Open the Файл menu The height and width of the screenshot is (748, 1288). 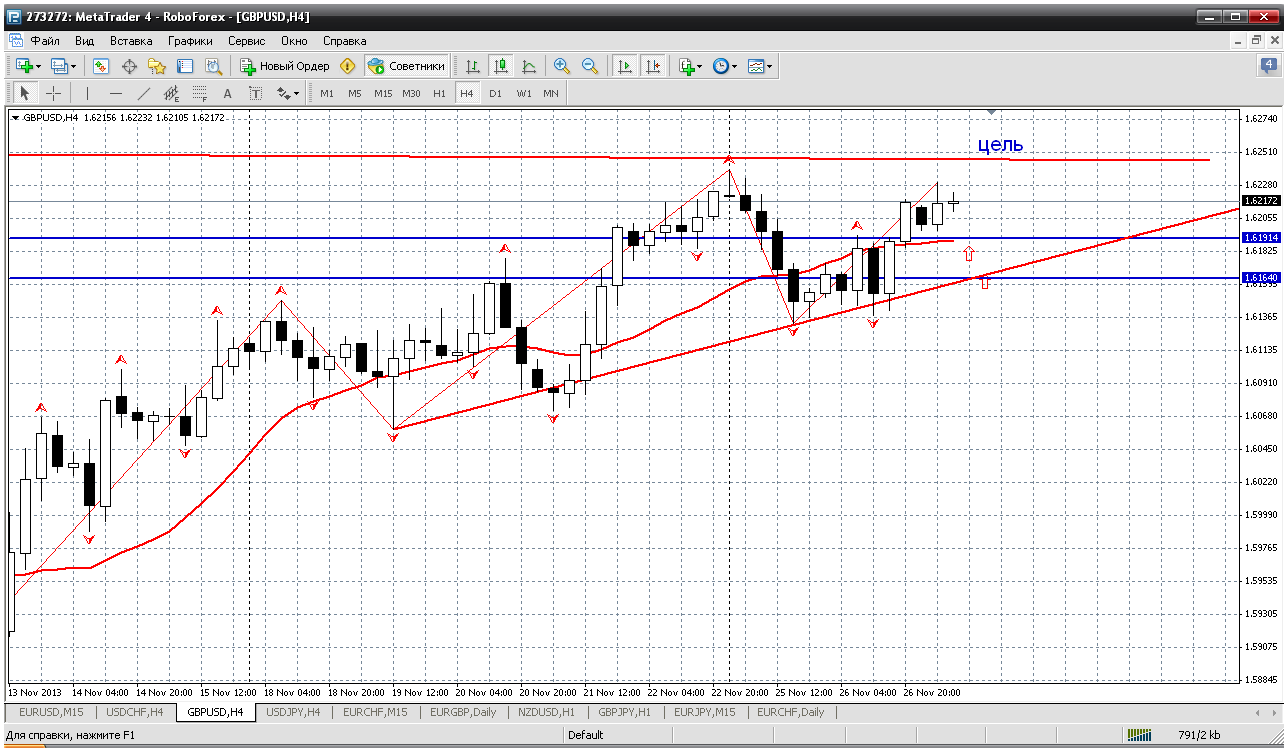click(x=45, y=41)
